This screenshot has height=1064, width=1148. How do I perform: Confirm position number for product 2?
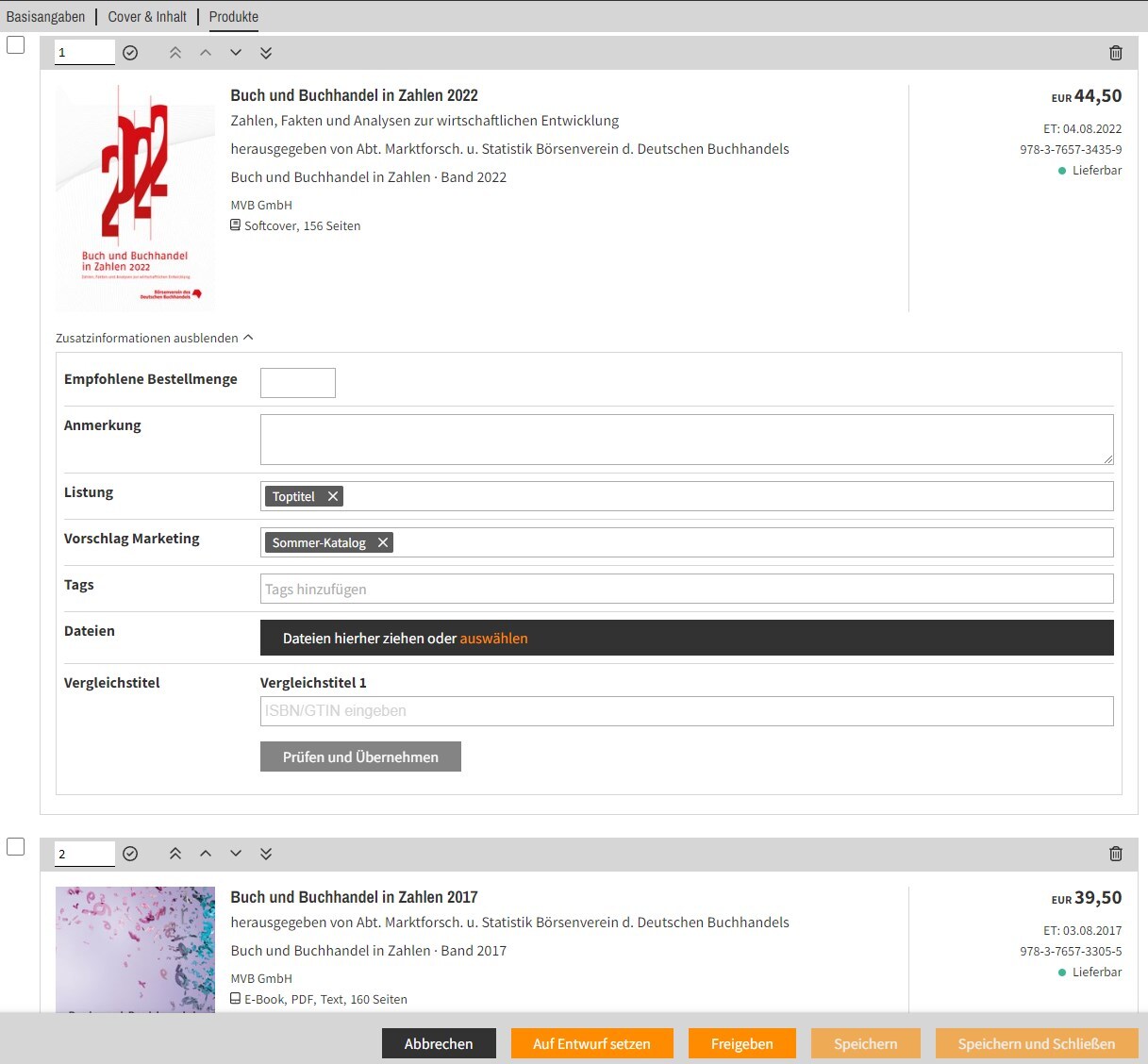pos(130,854)
